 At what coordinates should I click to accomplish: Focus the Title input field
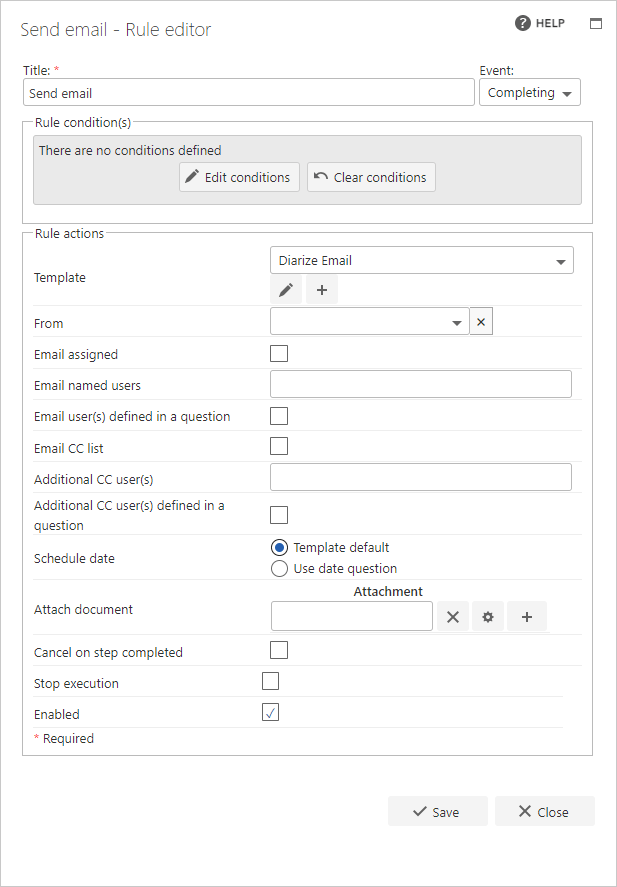(249, 92)
